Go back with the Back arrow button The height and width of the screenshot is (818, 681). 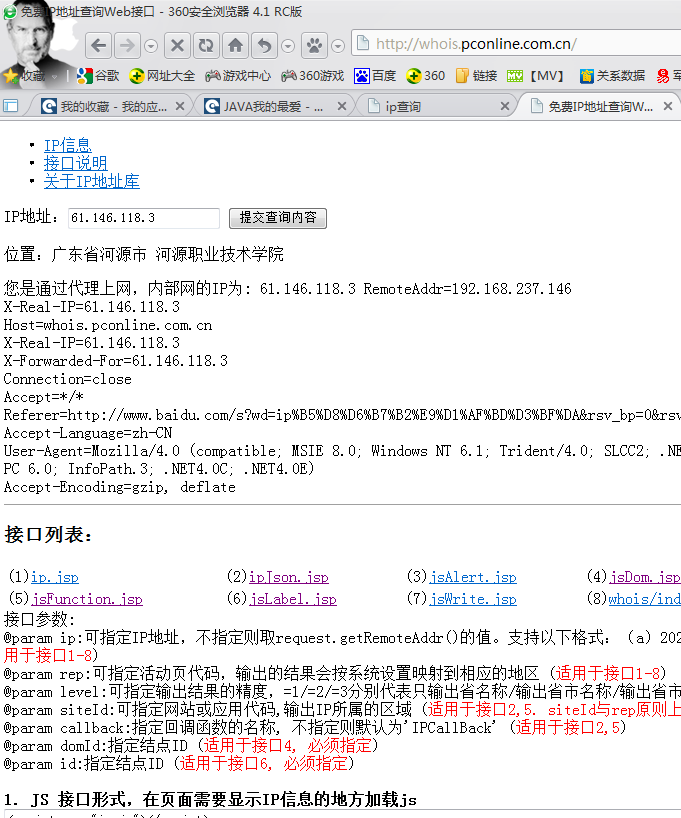click(99, 46)
